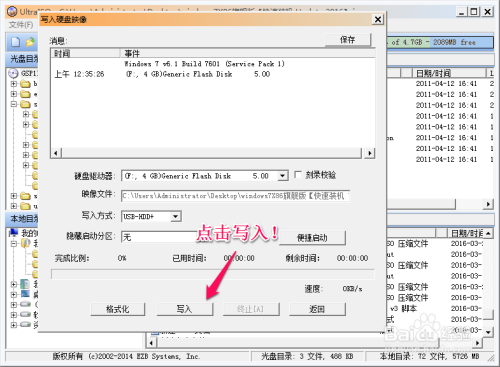Open the 隐藏启动分区 dropdown showing 无
Screen dimensions: 500x367
coord(160,237)
